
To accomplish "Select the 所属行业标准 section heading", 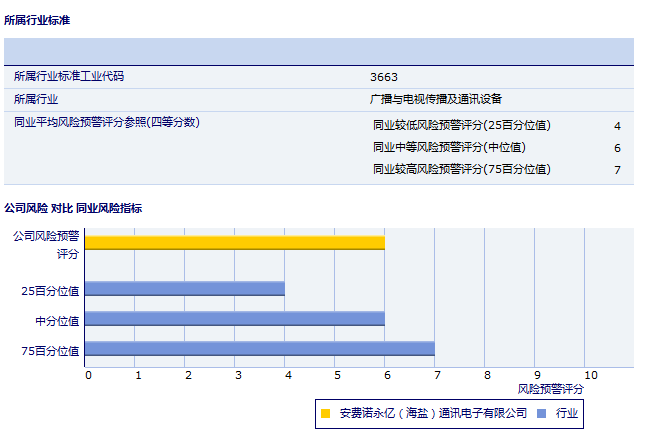I will 37,19.
